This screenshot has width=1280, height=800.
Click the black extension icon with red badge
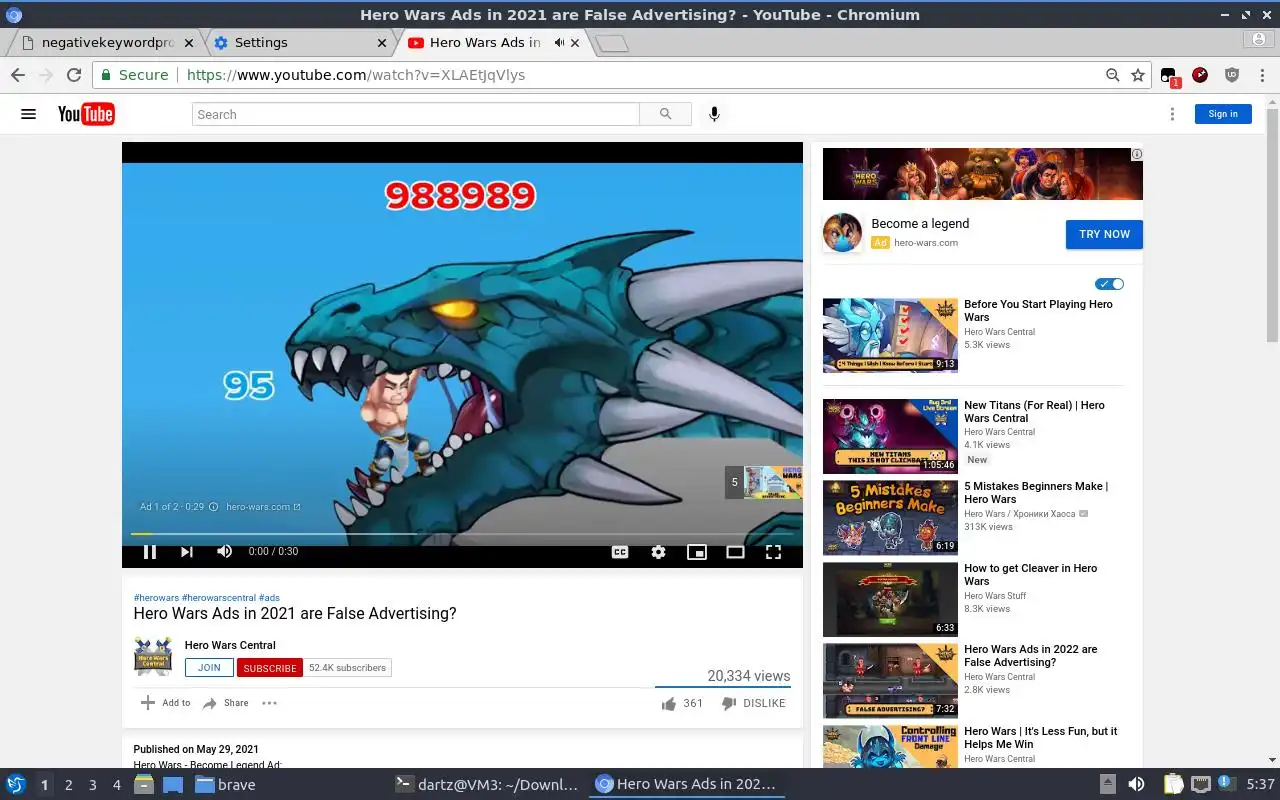pos(1169,76)
